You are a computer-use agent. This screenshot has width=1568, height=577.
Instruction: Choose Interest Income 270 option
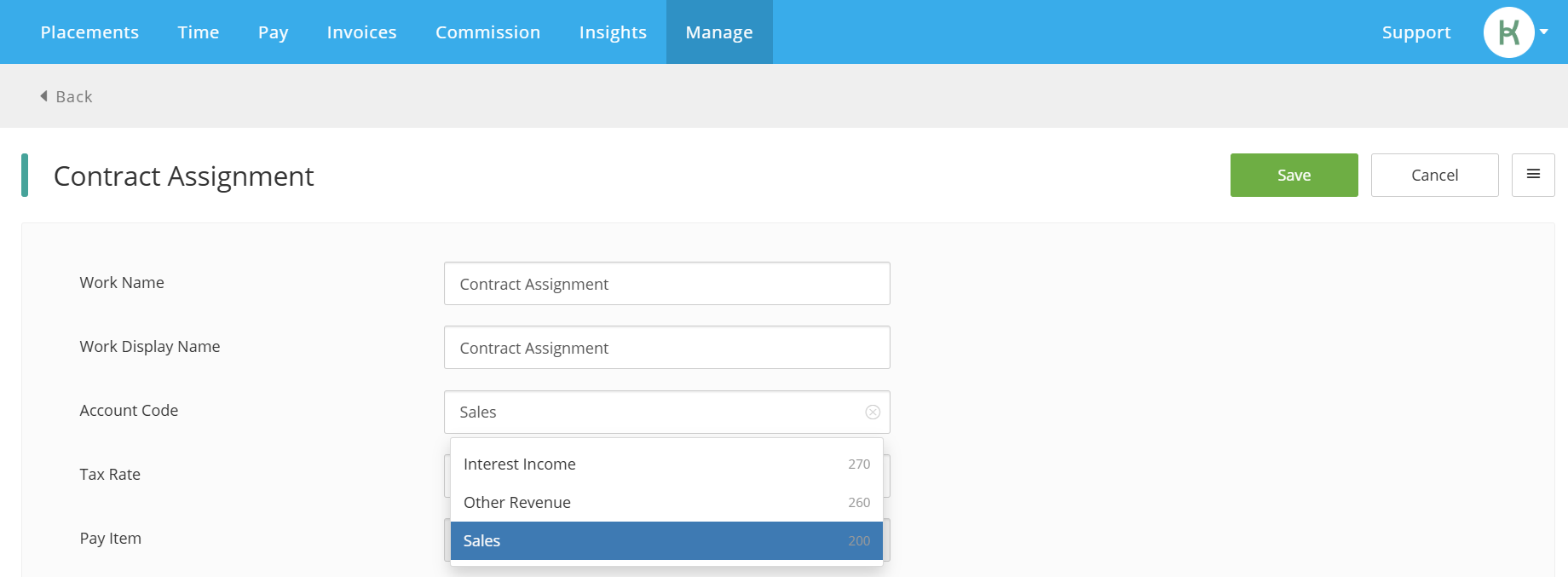[666, 464]
